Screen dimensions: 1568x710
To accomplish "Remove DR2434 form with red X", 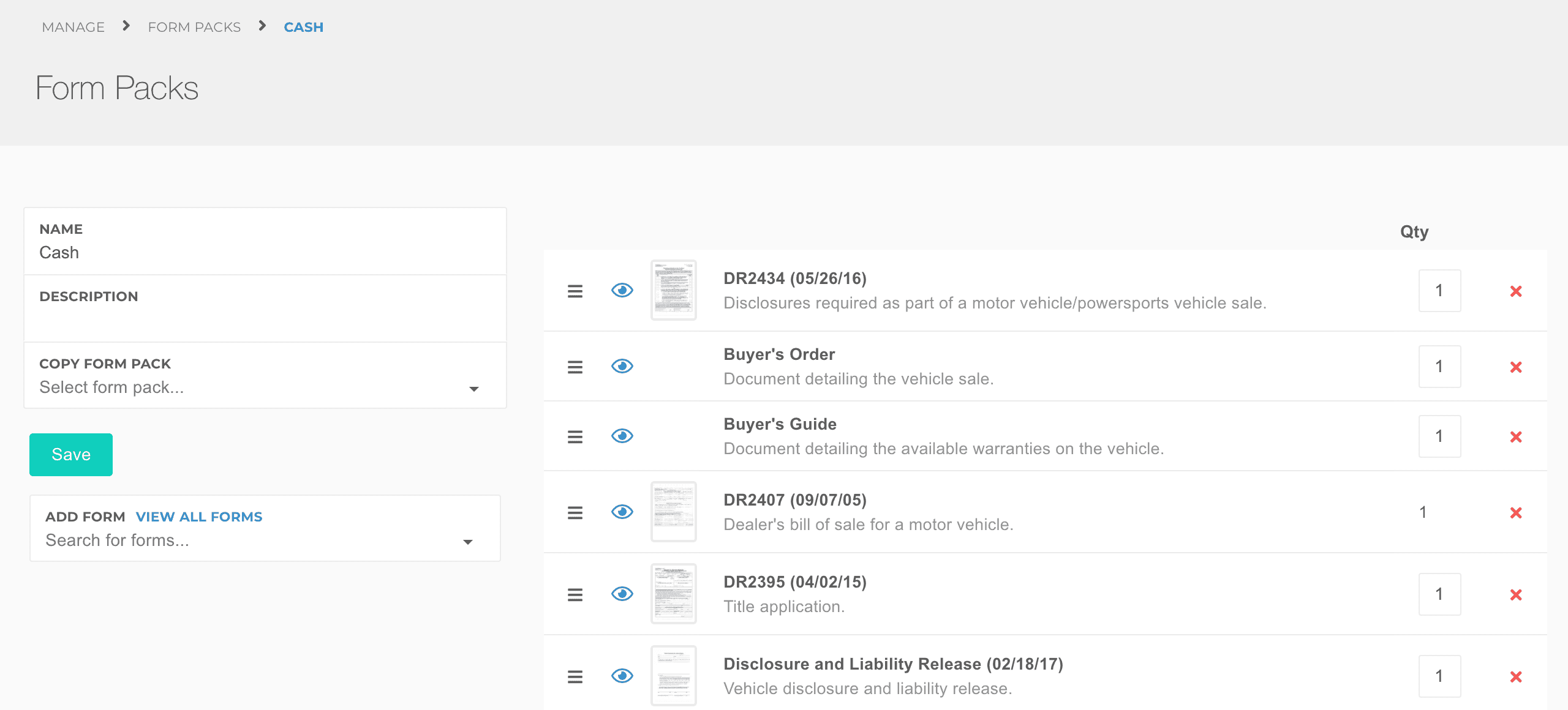I will click(x=1516, y=291).
